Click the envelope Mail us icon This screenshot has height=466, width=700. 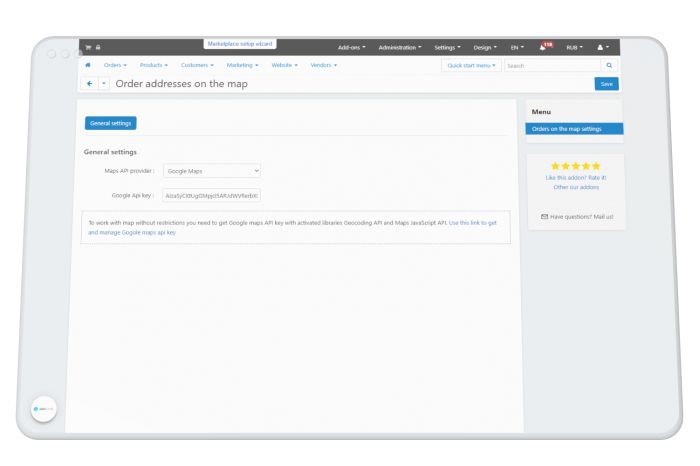pos(544,216)
